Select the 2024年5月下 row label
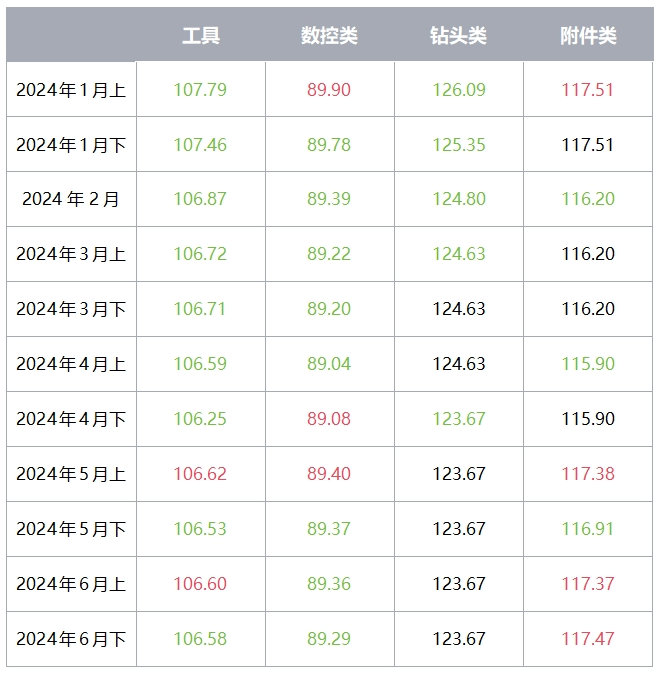Image resolution: width=660 pixels, height=675 pixels. pyautogui.click(x=71, y=529)
